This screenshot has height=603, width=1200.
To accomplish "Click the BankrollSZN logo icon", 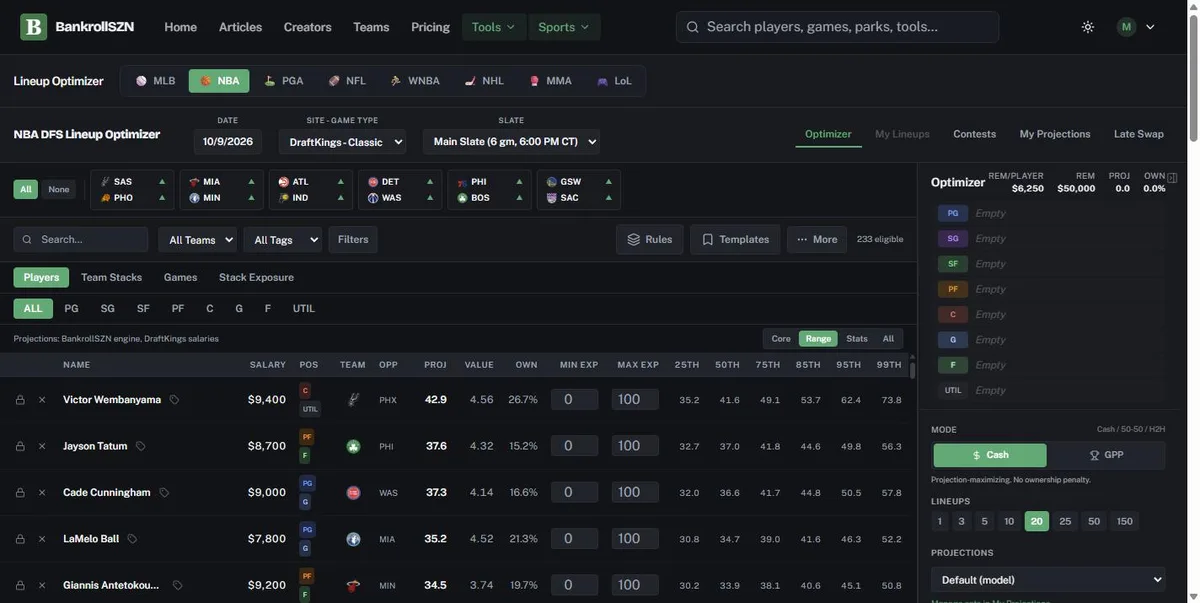I will coord(34,27).
